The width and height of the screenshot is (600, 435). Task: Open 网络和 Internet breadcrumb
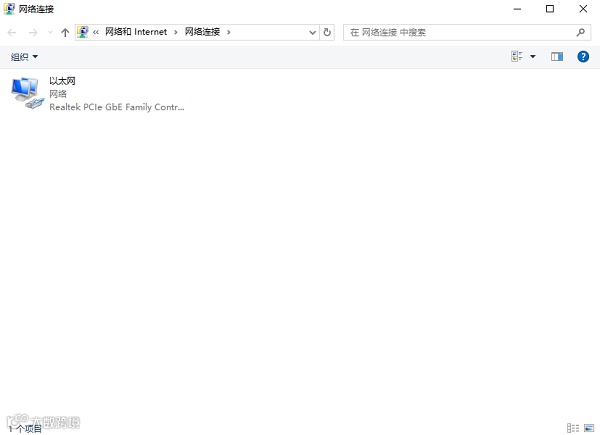(x=136, y=32)
